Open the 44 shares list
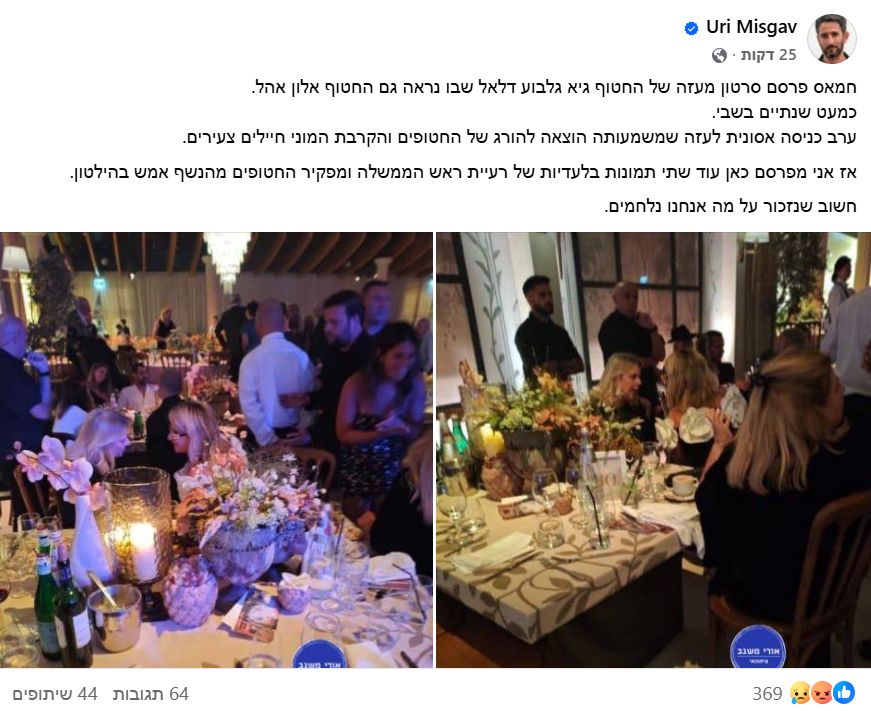871x711 pixels. point(55,694)
